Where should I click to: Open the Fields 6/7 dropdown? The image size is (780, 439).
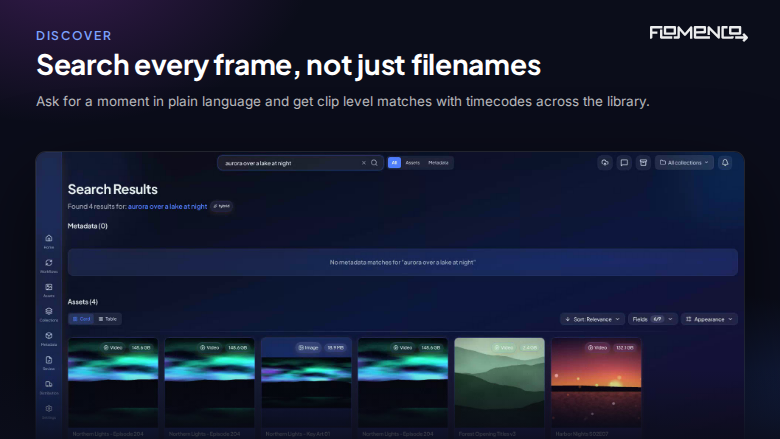[653, 319]
